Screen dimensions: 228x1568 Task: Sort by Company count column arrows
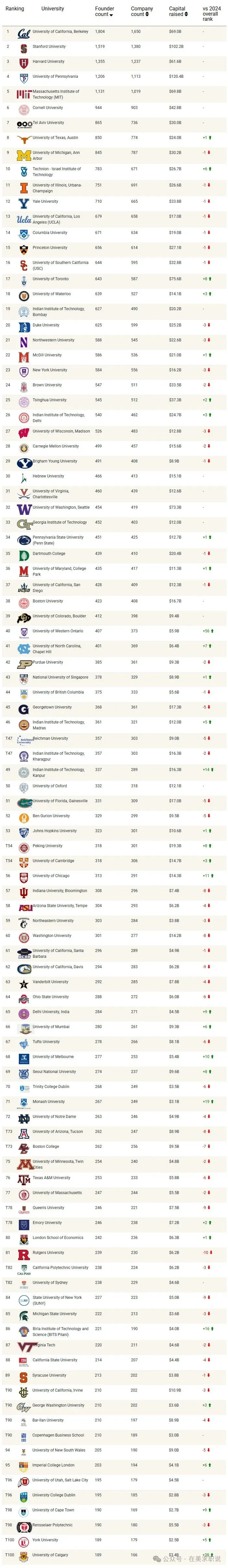(x=147, y=14)
